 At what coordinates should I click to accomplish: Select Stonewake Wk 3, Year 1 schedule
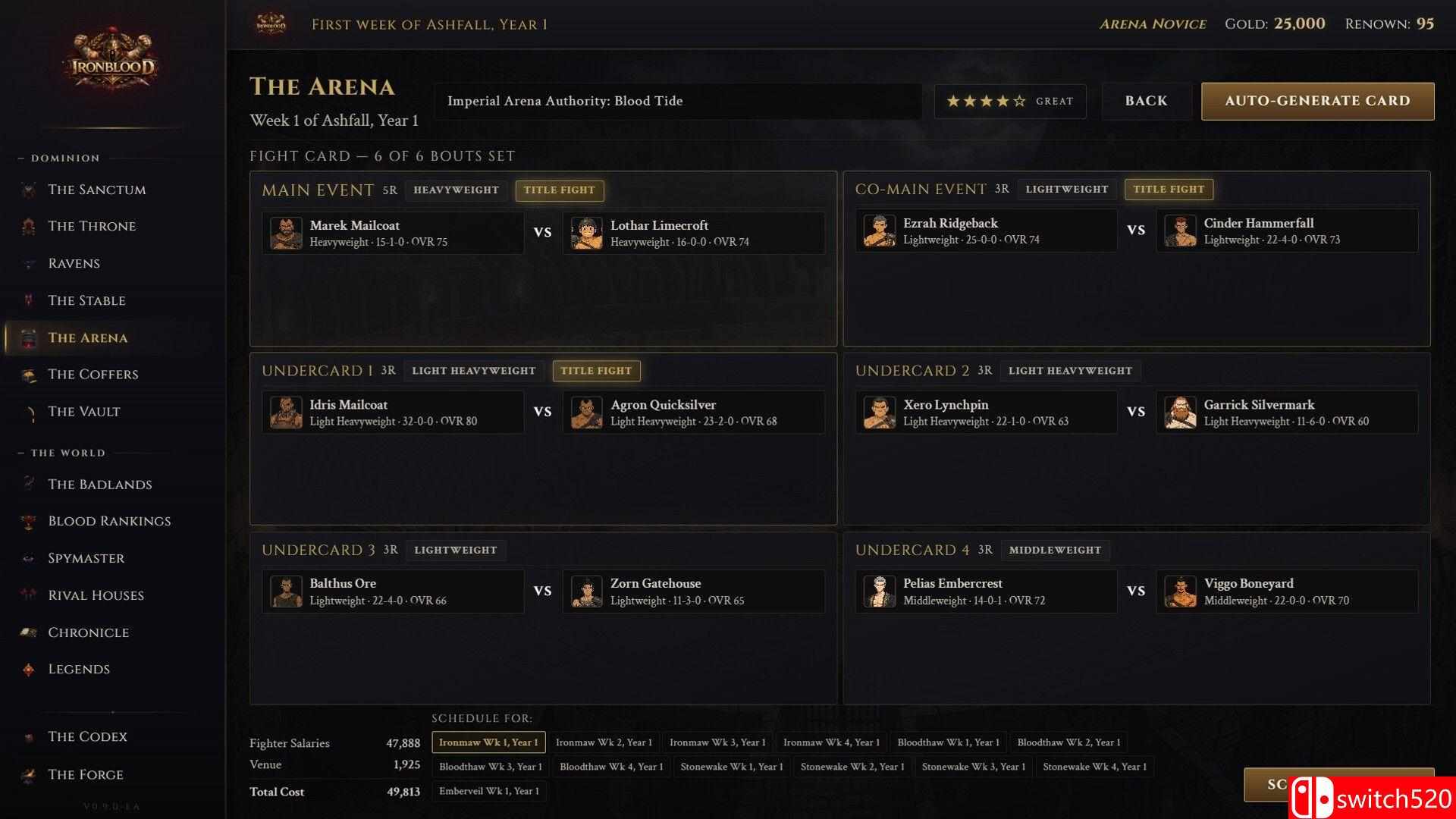point(974,767)
